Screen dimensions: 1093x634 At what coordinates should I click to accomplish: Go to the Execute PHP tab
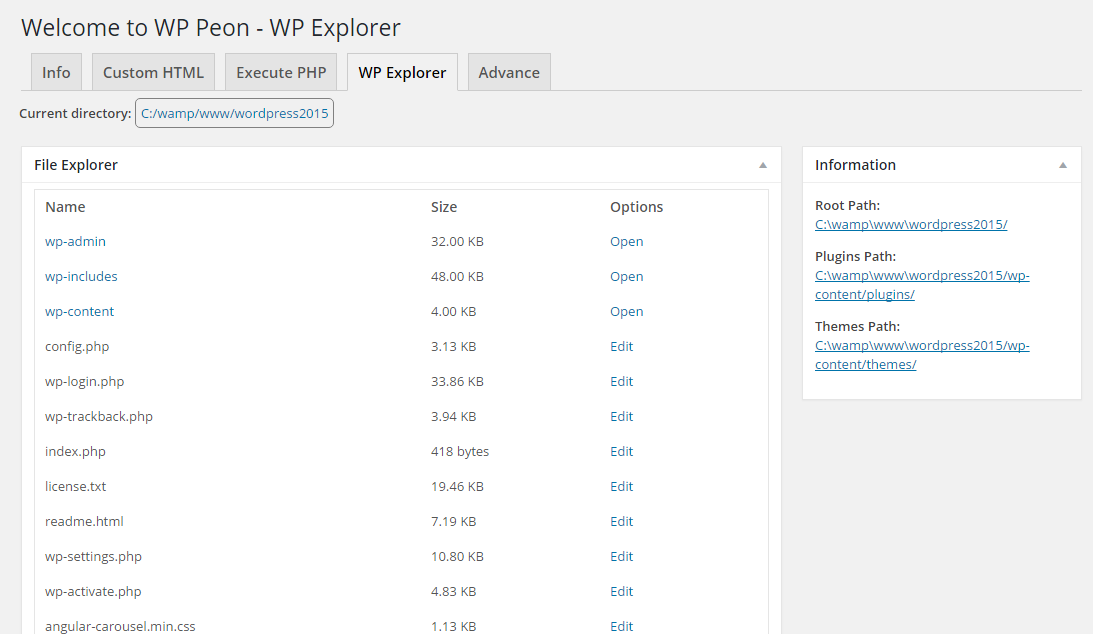(x=281, y=72)
